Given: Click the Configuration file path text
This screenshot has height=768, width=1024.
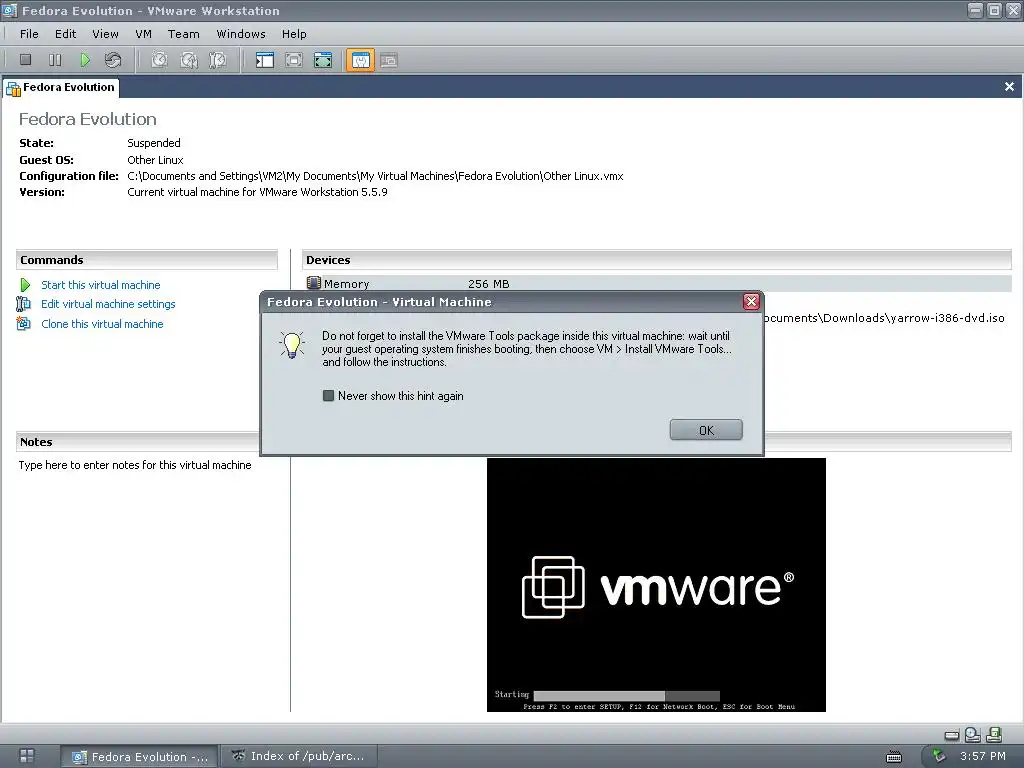Looking at the screenshot, I should (375, 176).
